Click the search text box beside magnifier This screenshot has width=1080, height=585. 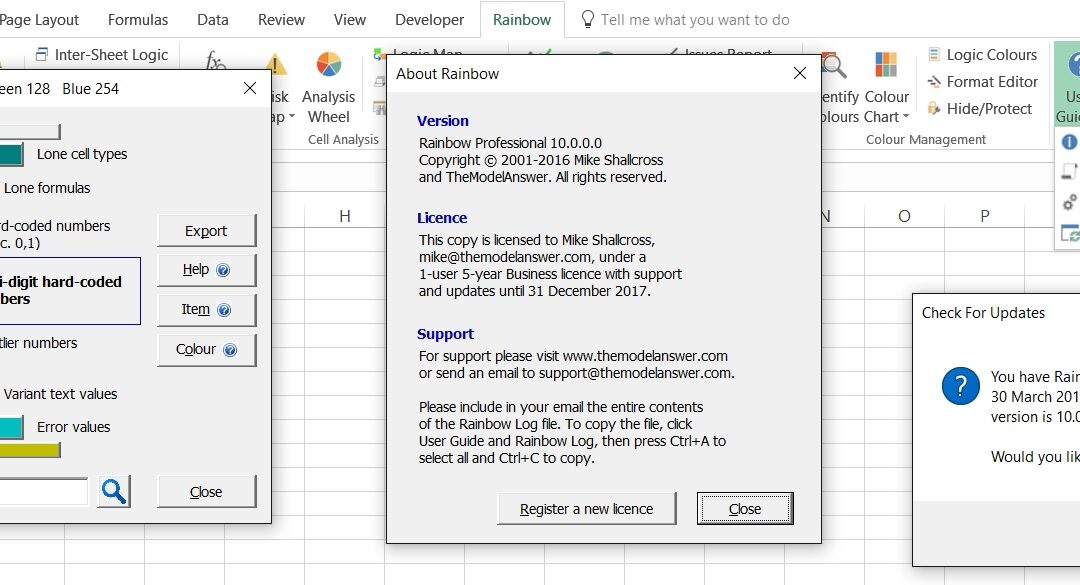click(43, 491)
